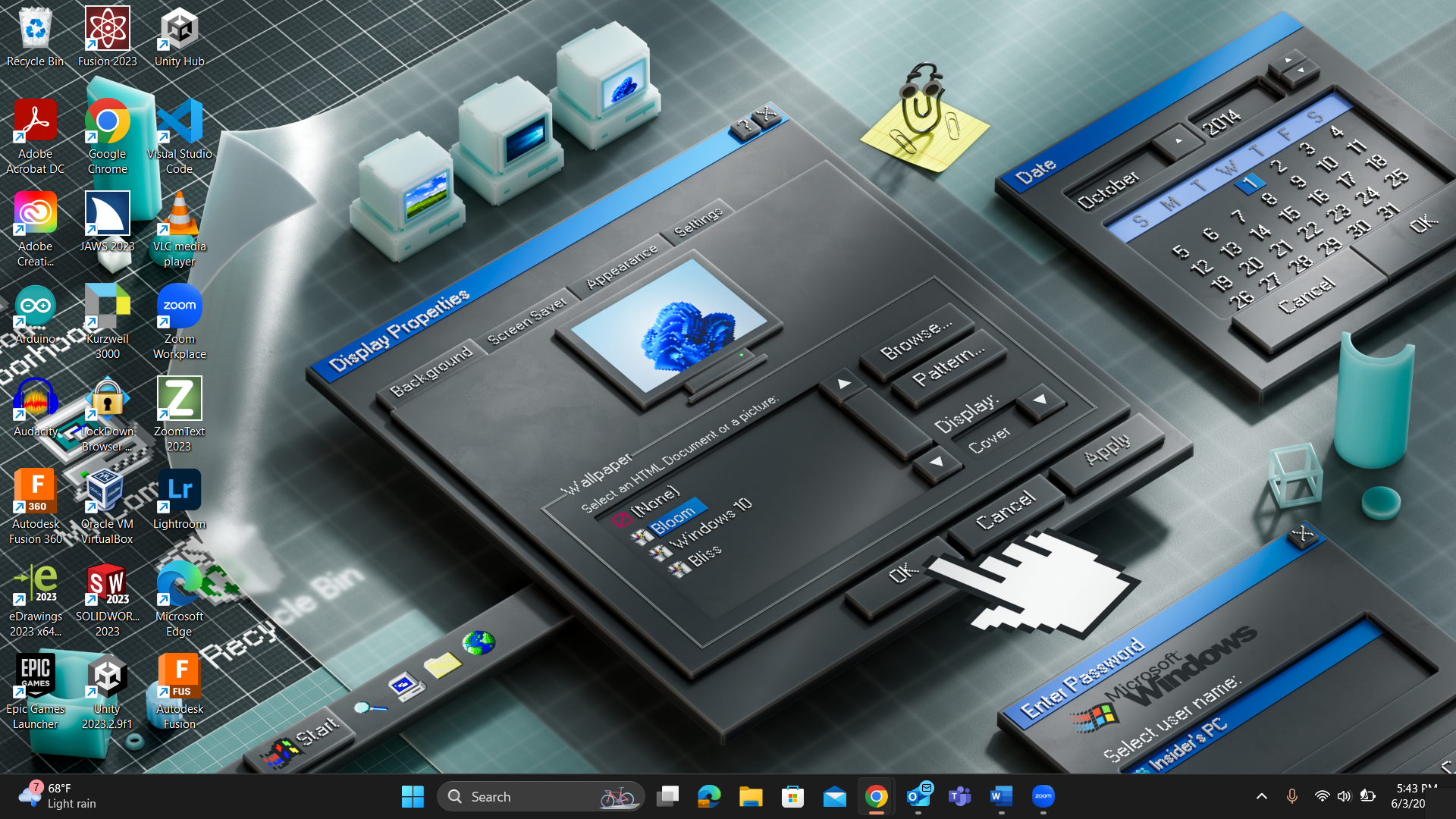Expand the hidden system tray icons chevron
Screen dimensions: 1456x819
1261,796
